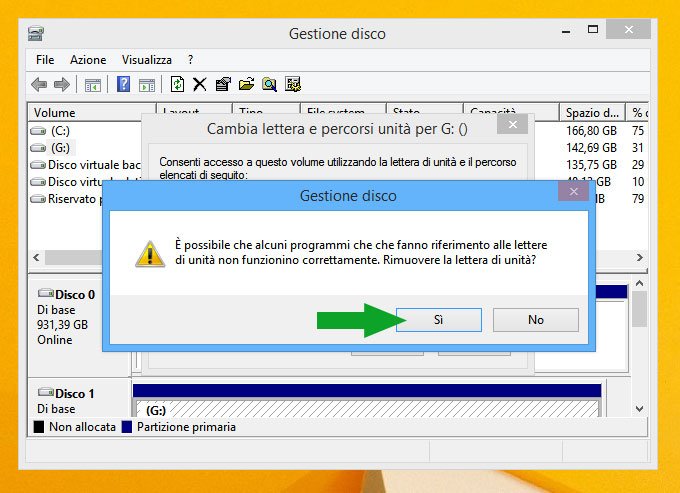Select the Disco 1 label
680x493 pixels.
point(75,394)
